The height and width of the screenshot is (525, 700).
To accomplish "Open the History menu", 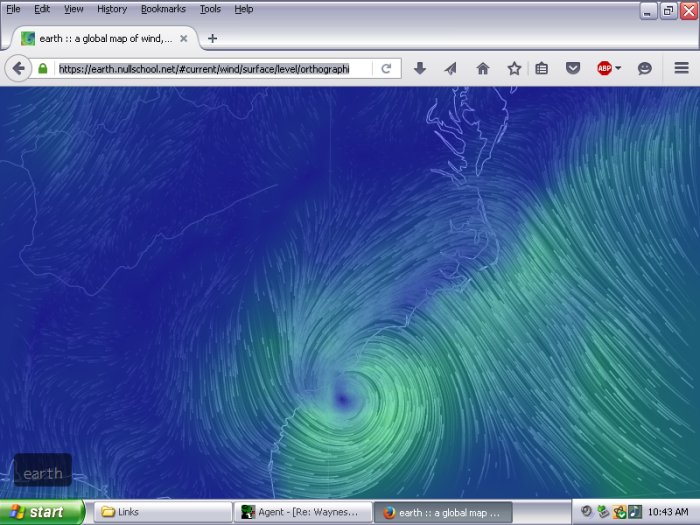I will [x=112, y=9].
